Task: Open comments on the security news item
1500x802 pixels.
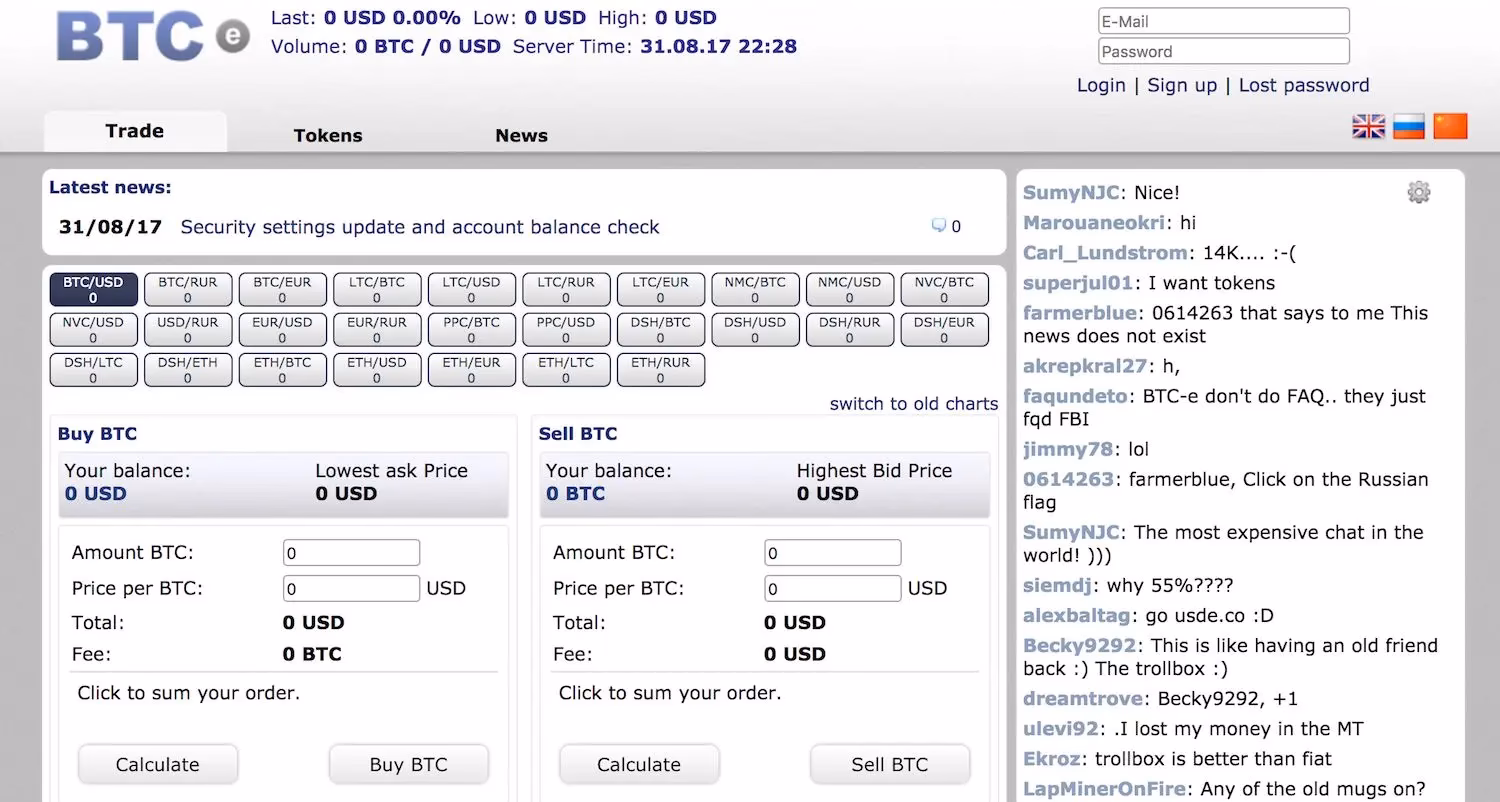Action: tap(944, 226)
